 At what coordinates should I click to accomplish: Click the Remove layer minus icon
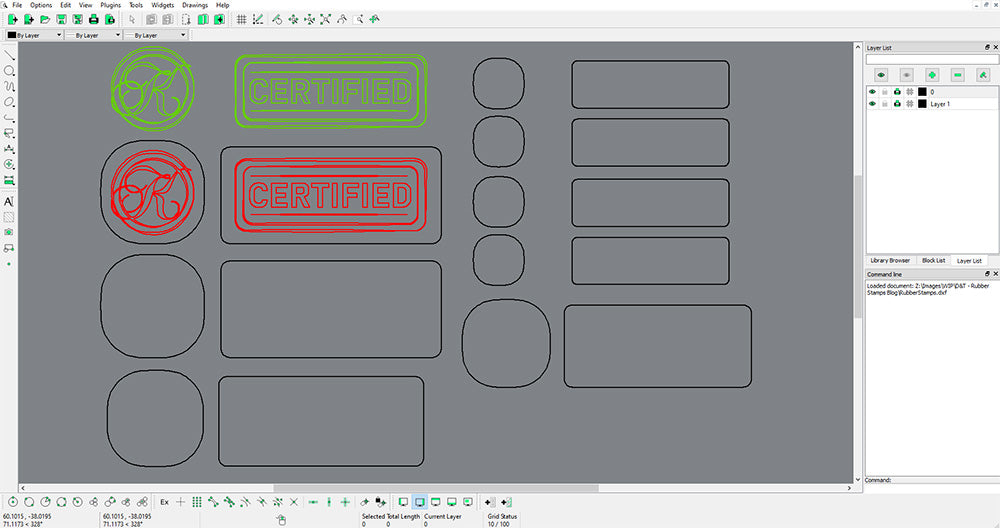(957, 75)
